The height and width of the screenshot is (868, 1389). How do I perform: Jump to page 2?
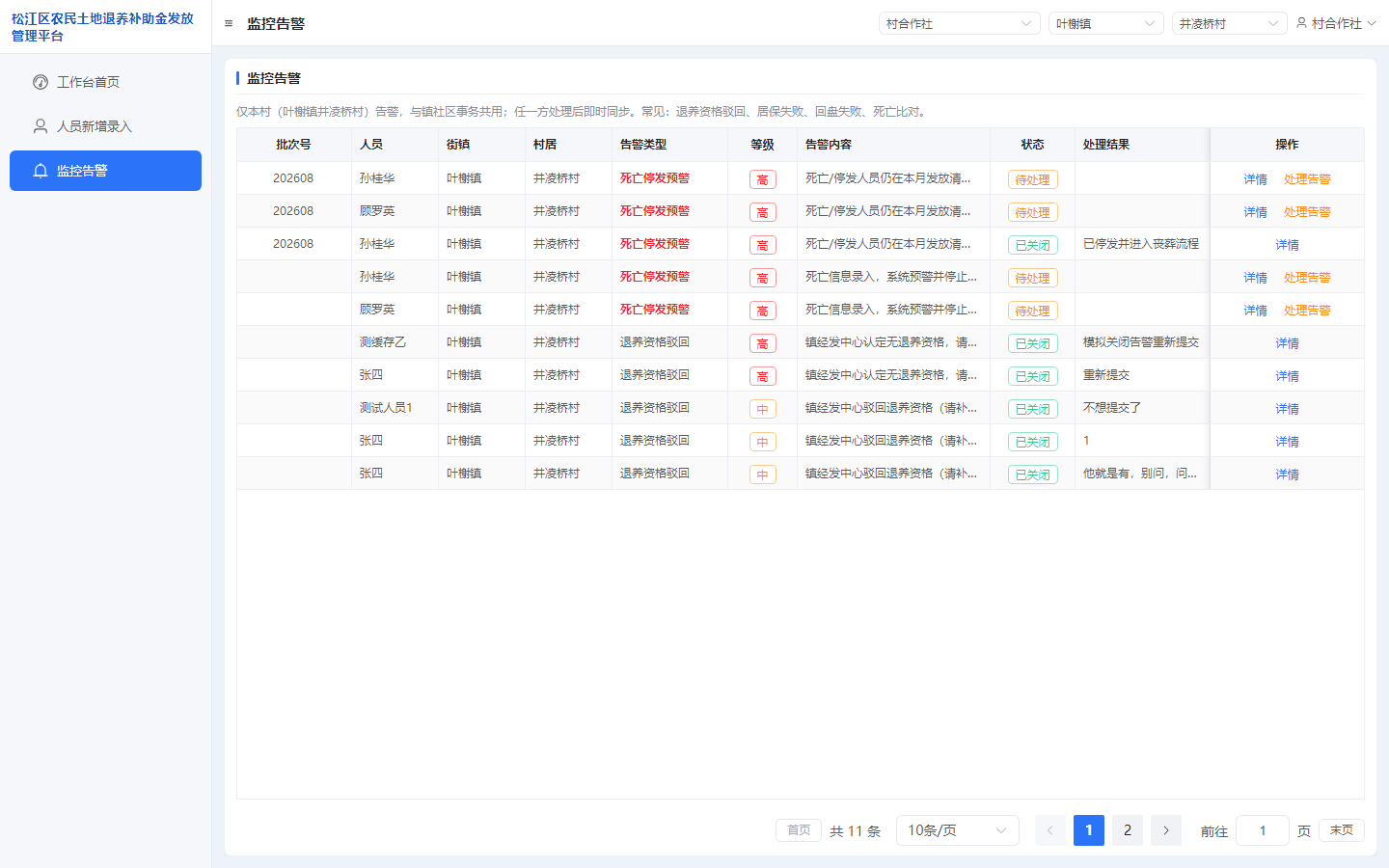[x=1128, y=830]
